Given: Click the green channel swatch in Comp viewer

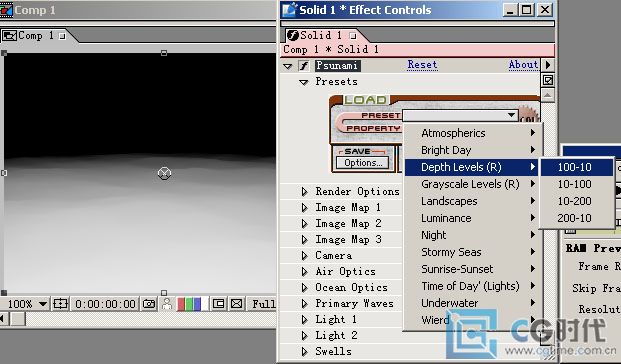Looking at the screenshot, I should coord(189,304).
